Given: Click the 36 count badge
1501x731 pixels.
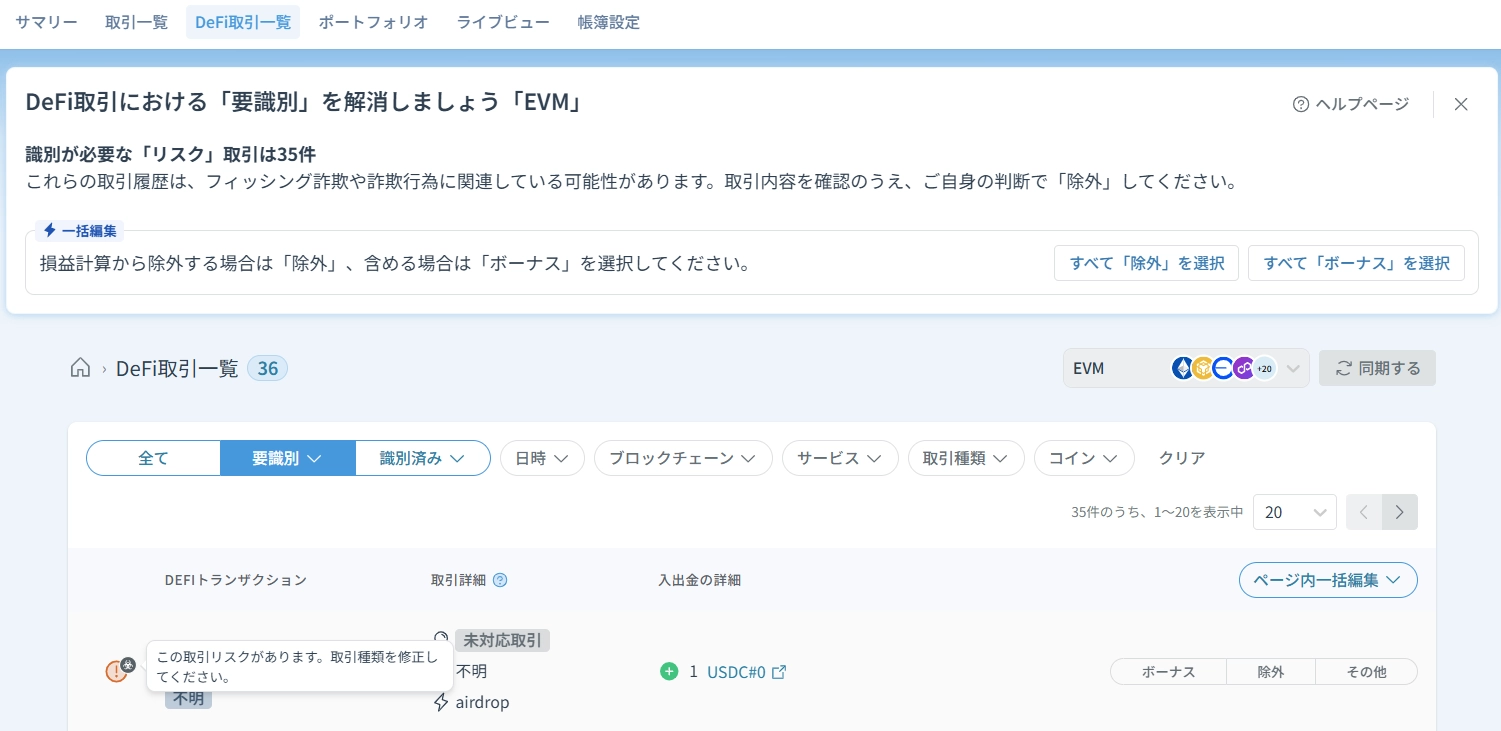Looking at the screenshot, I should point(267,368).
